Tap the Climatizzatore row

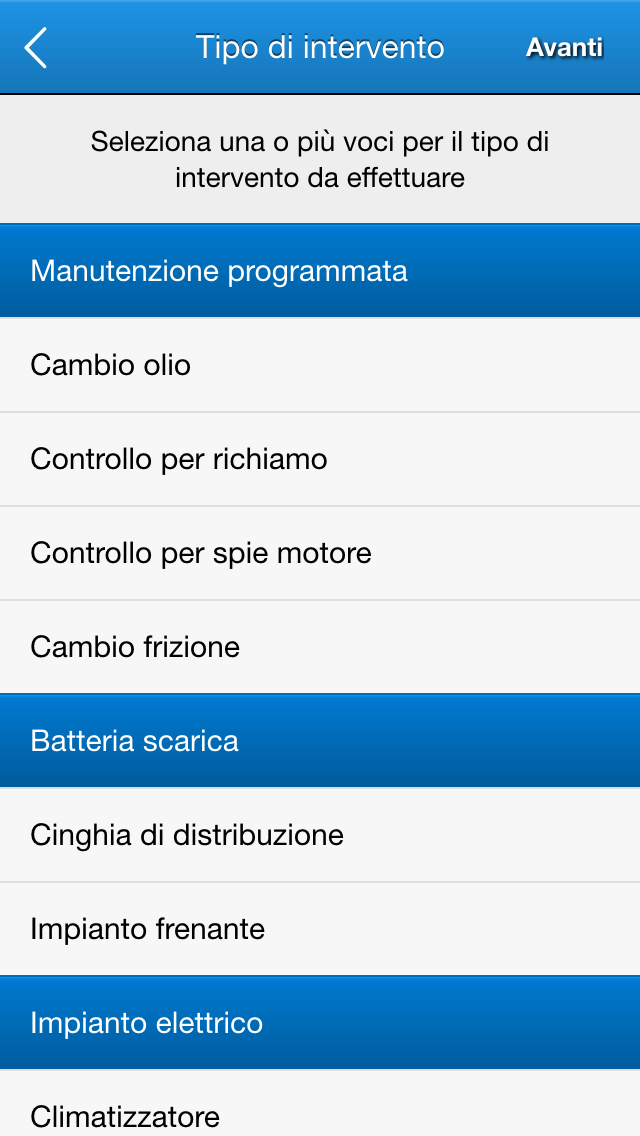click(320, 1112)
